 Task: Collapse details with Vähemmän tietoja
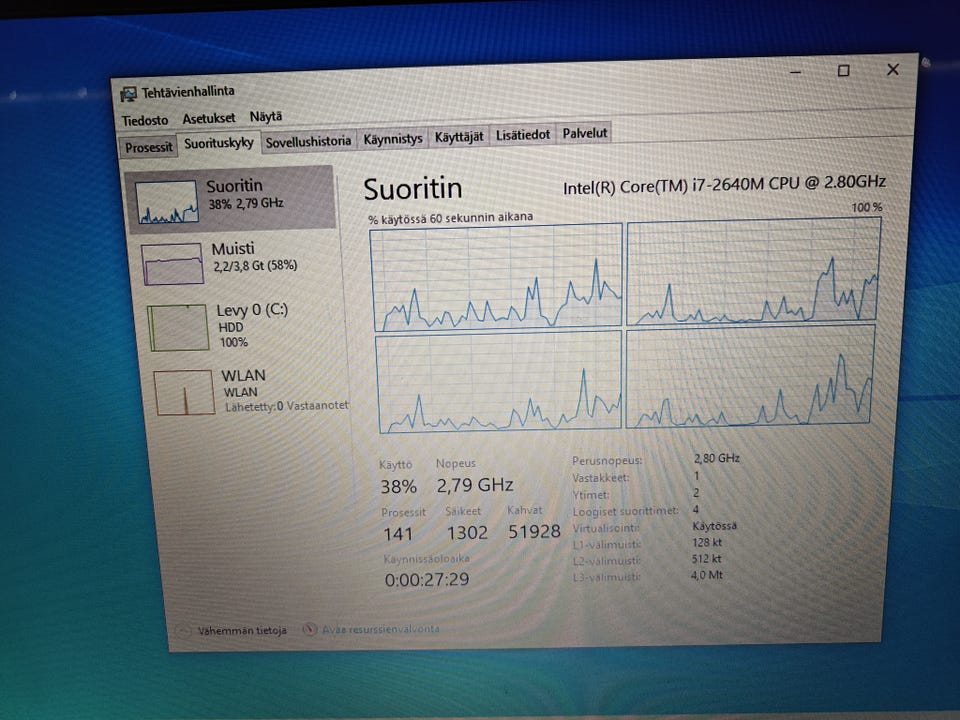(x=242, y=630)
